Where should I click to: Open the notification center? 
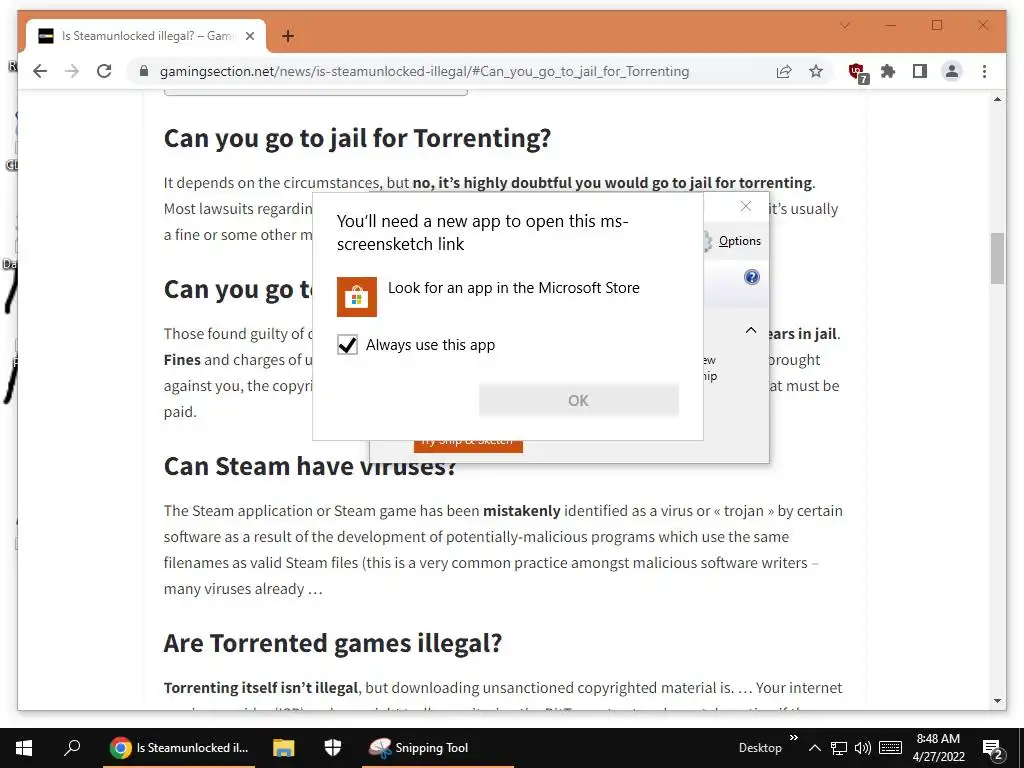[x=993, y=748]
